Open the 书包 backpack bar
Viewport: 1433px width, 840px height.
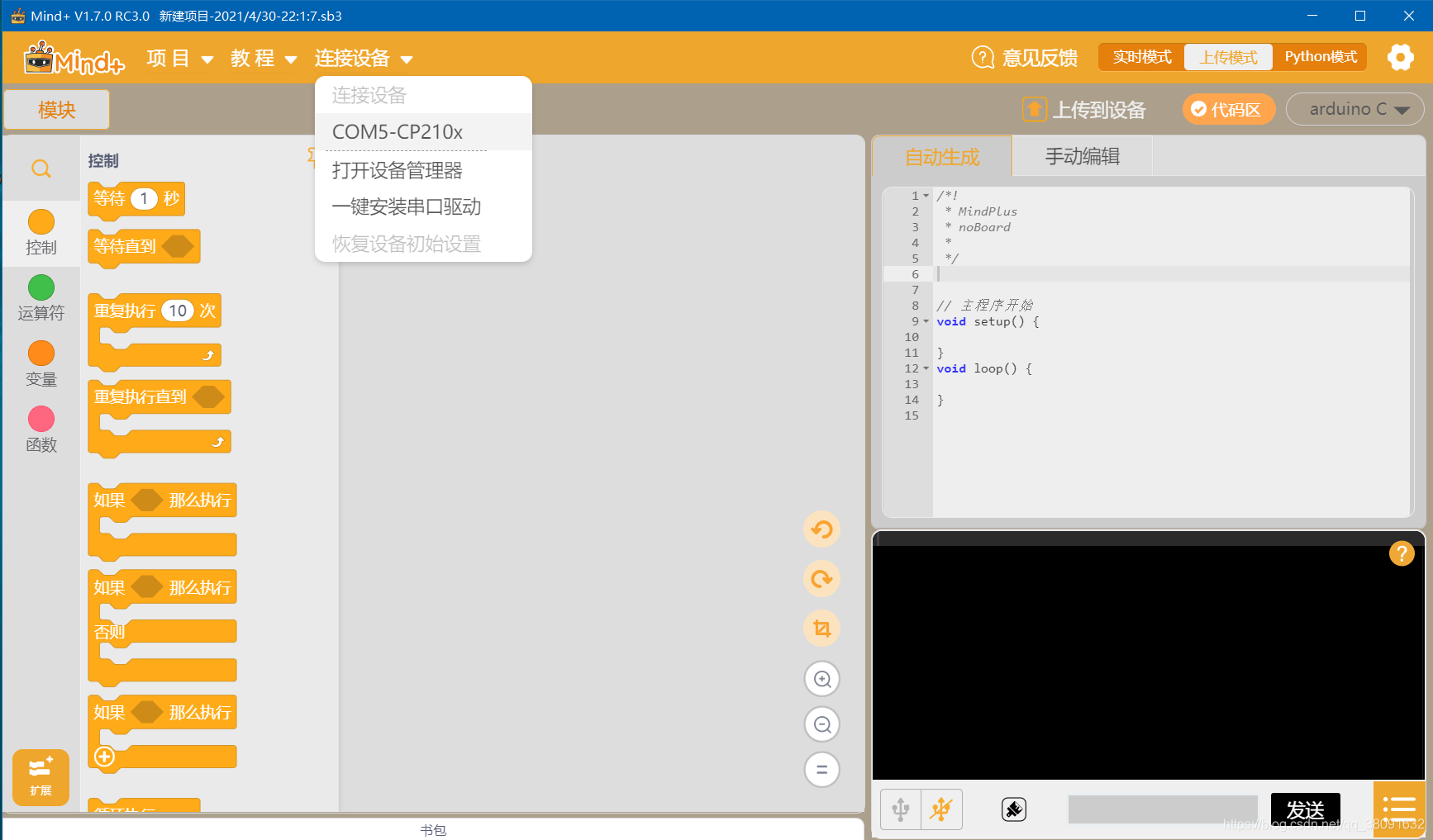(433, 829)
